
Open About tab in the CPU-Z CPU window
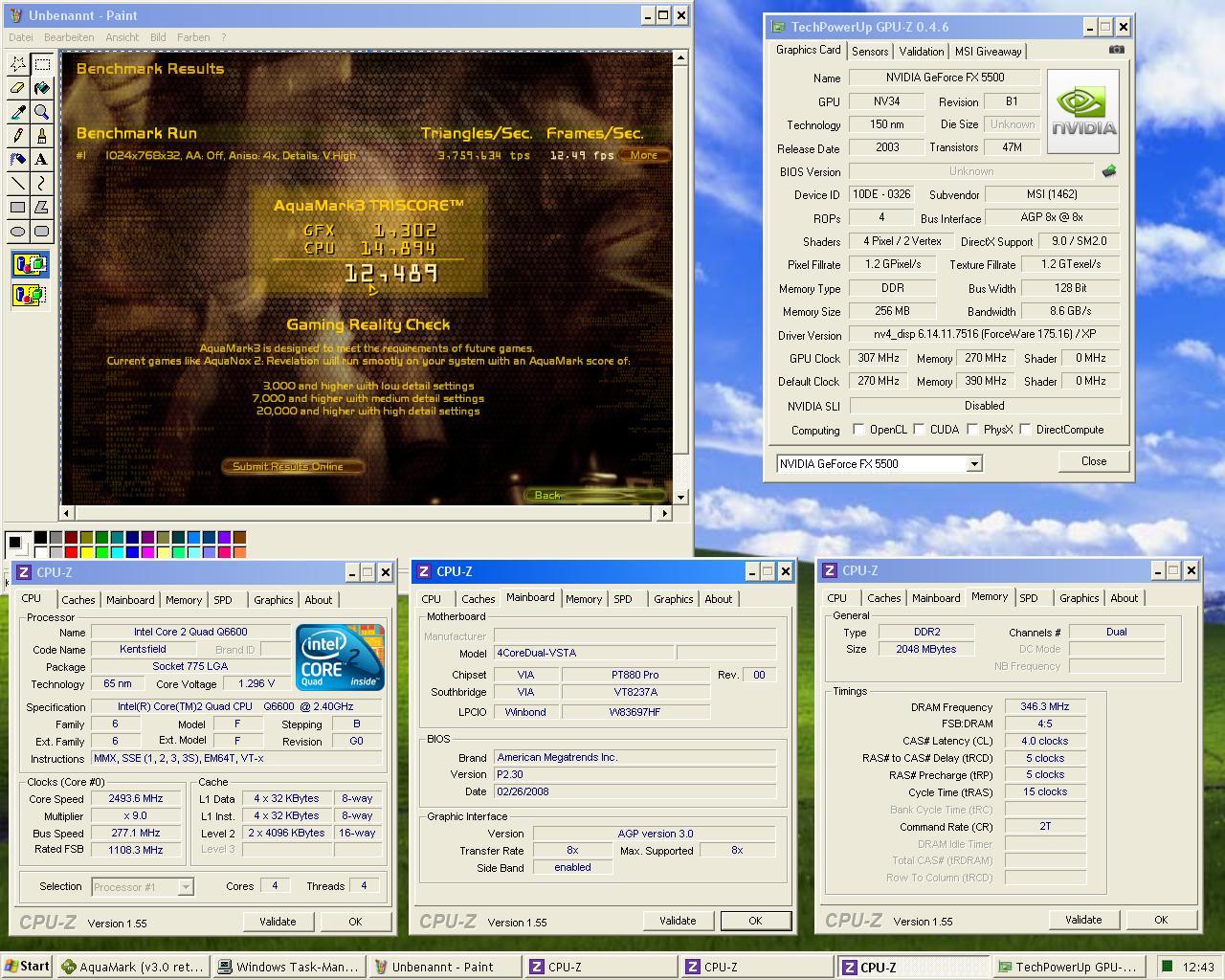319,600
